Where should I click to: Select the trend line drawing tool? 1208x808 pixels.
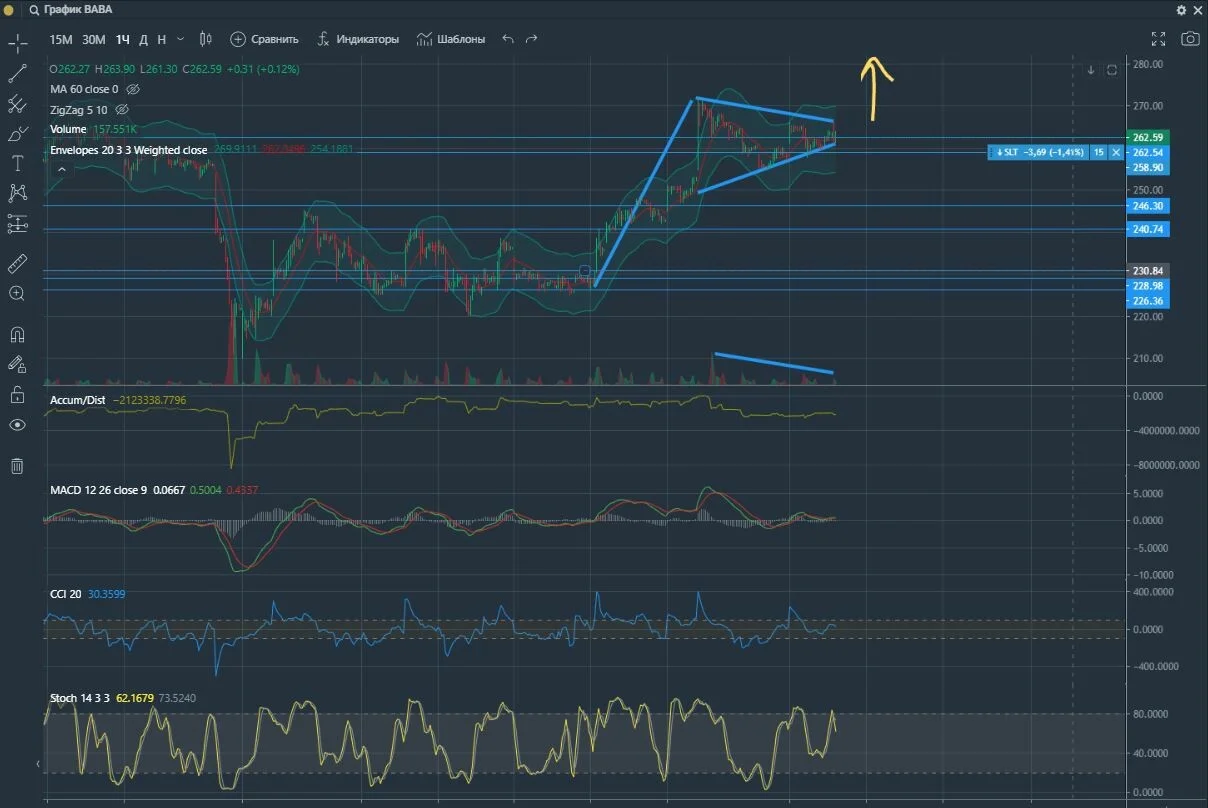click(17, 73)
